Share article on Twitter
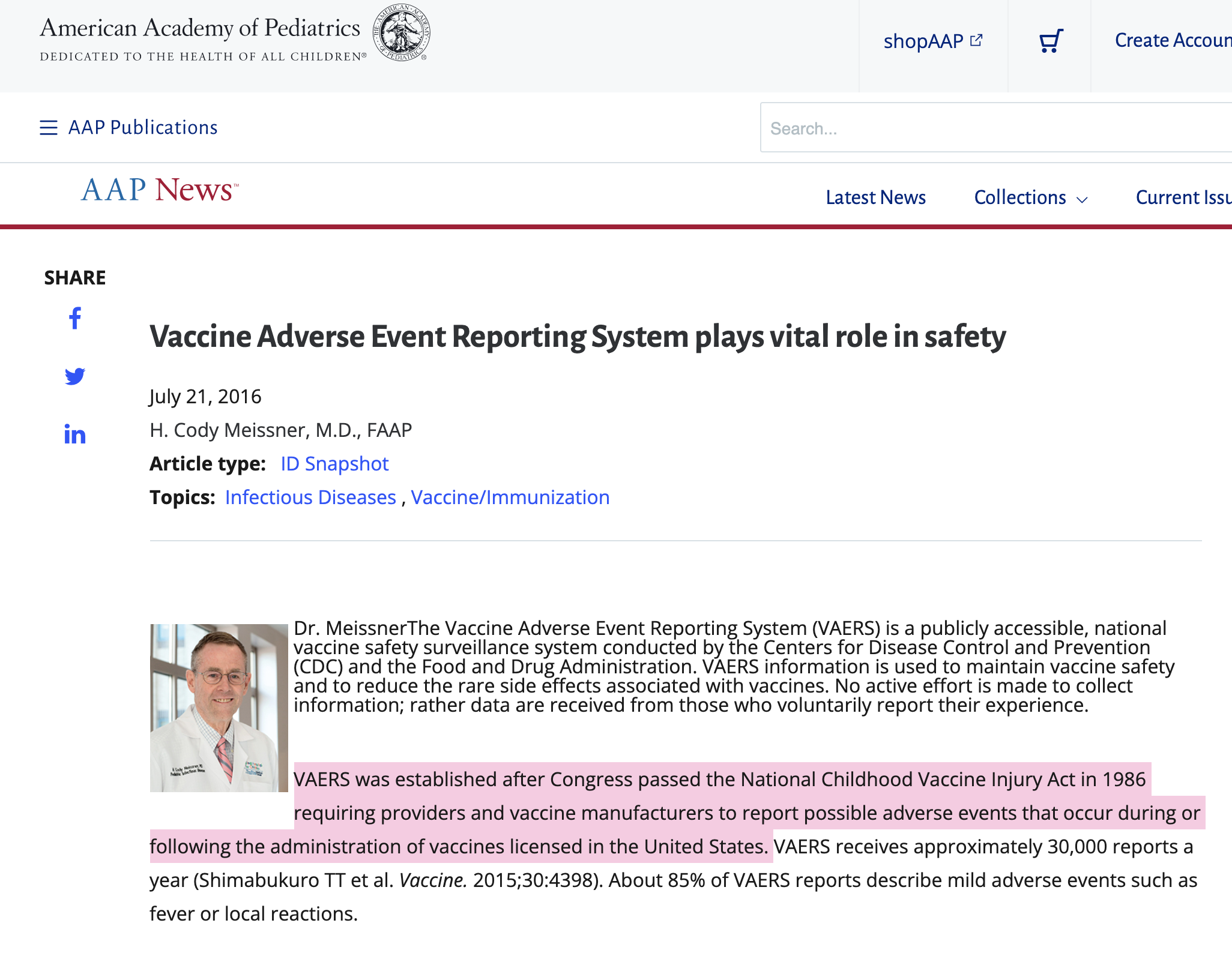The image size is (1232, 953). pyautogui.click(x=75, y=376)
